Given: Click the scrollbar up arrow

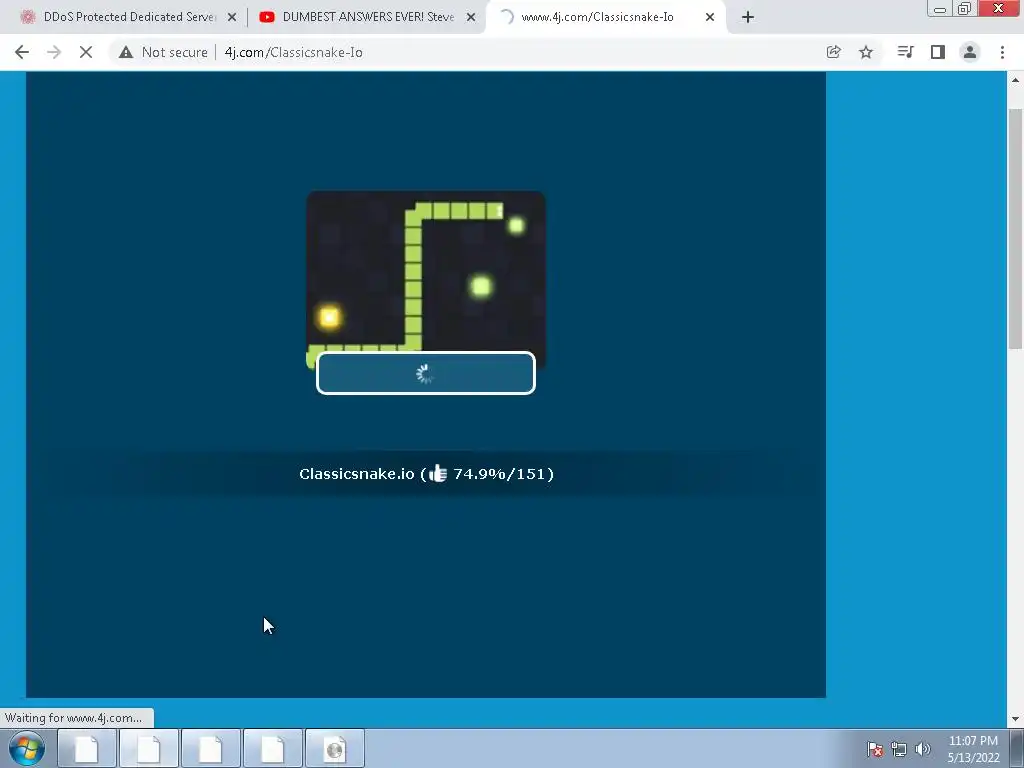Looking at the screenshot, I should pos(1016,80).
